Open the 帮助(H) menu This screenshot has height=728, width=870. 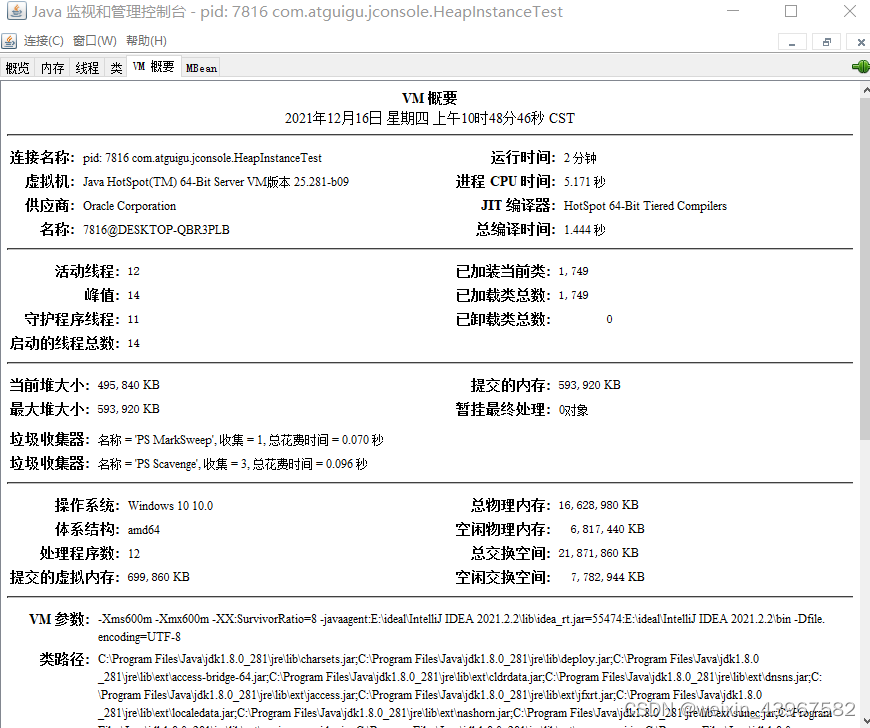point(146,41)
